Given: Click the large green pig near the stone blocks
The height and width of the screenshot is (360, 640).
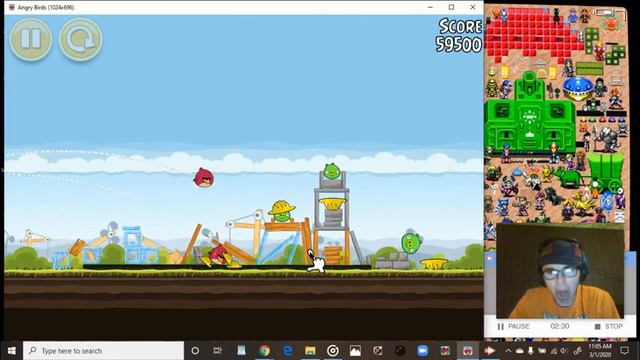Looking at the screenshot, I should [411, 242].
